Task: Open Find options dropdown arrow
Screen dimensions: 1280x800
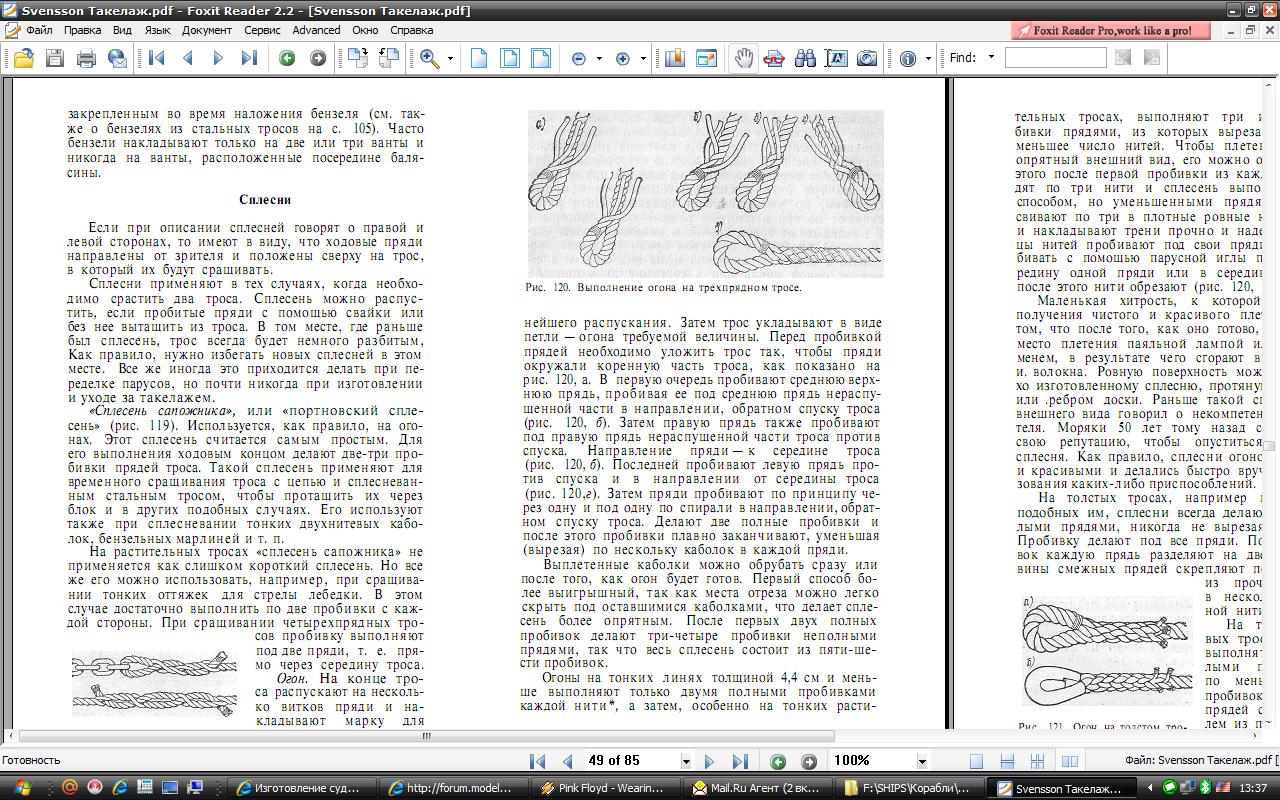Action: pos(991,58)
